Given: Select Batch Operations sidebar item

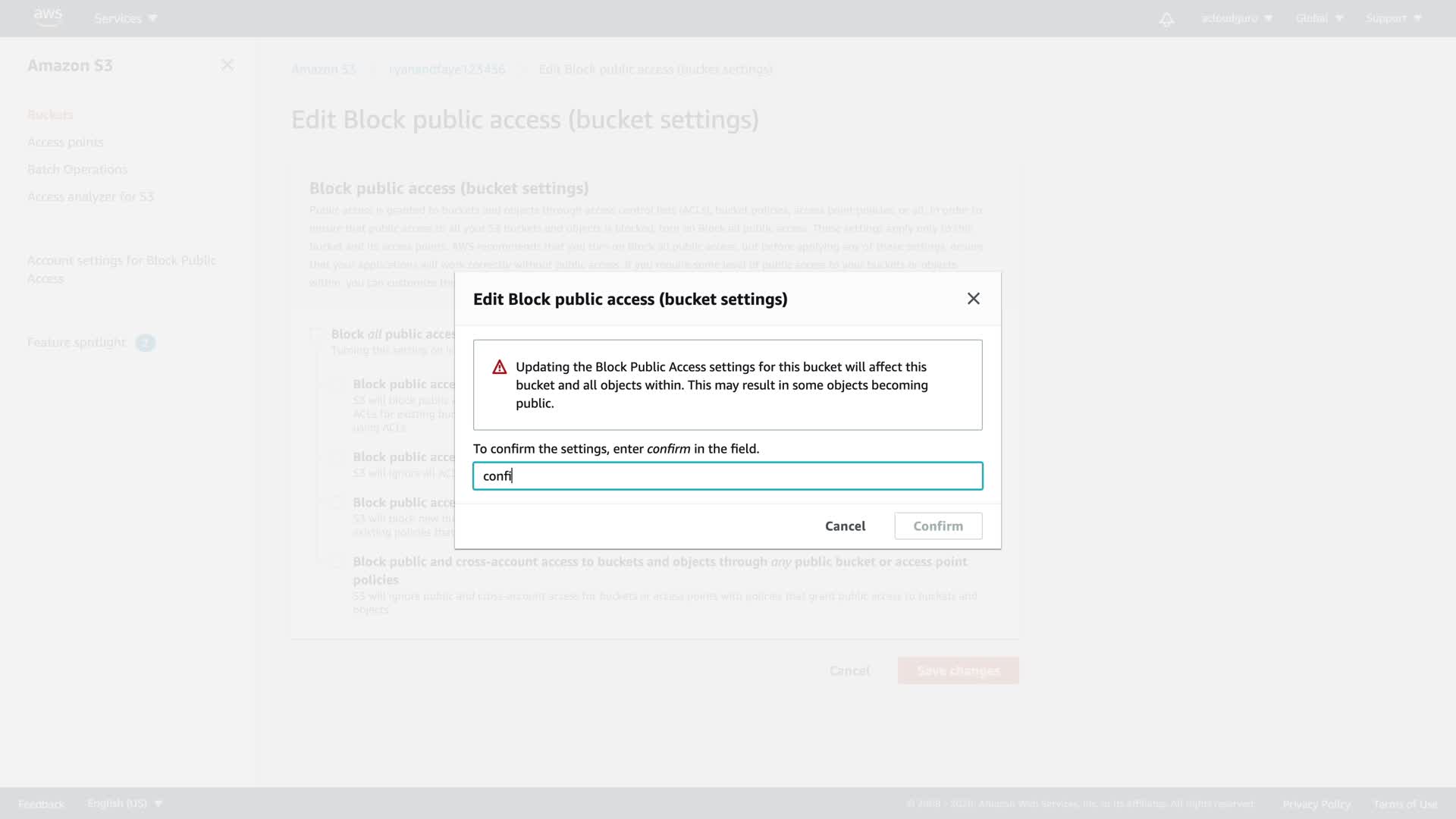Looking at the screenshot, I should pos(77,169).
